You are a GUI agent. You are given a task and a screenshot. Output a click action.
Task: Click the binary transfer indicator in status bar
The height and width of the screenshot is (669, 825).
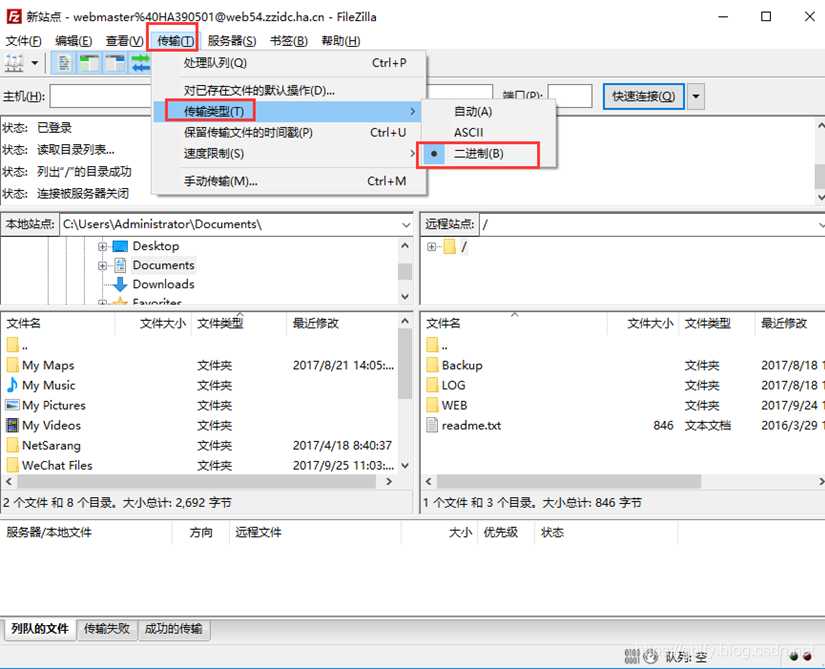632,657
